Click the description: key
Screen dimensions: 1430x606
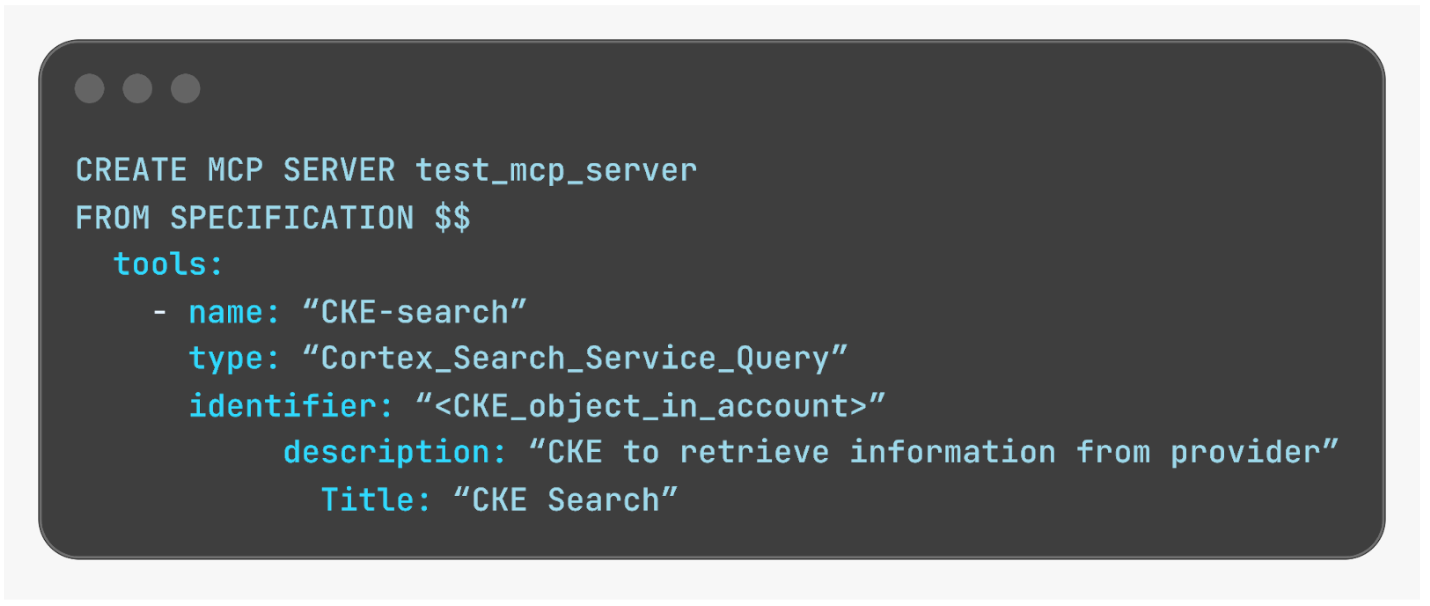point(395,453)
